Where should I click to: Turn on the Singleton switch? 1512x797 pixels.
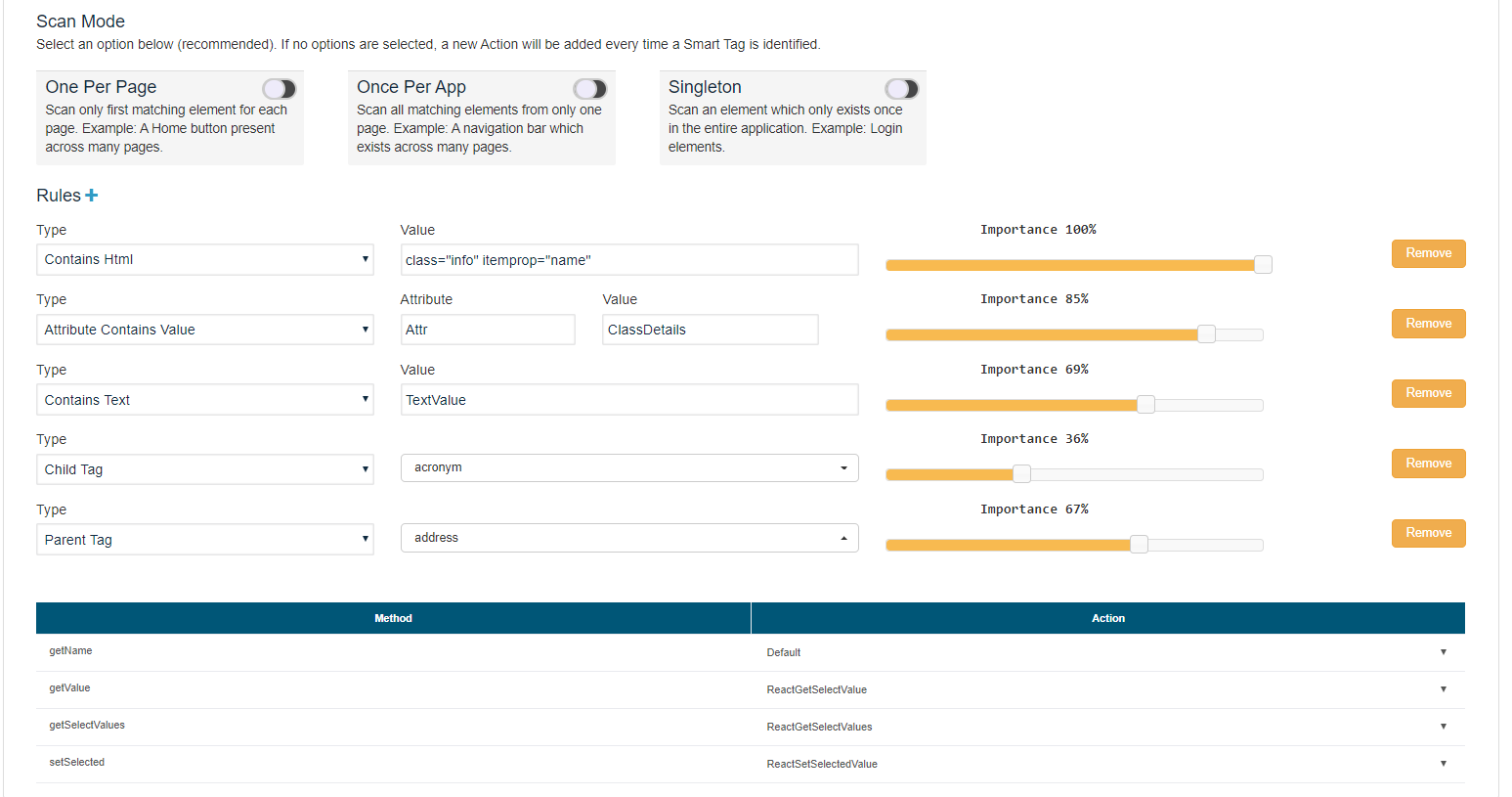point(902,89)
